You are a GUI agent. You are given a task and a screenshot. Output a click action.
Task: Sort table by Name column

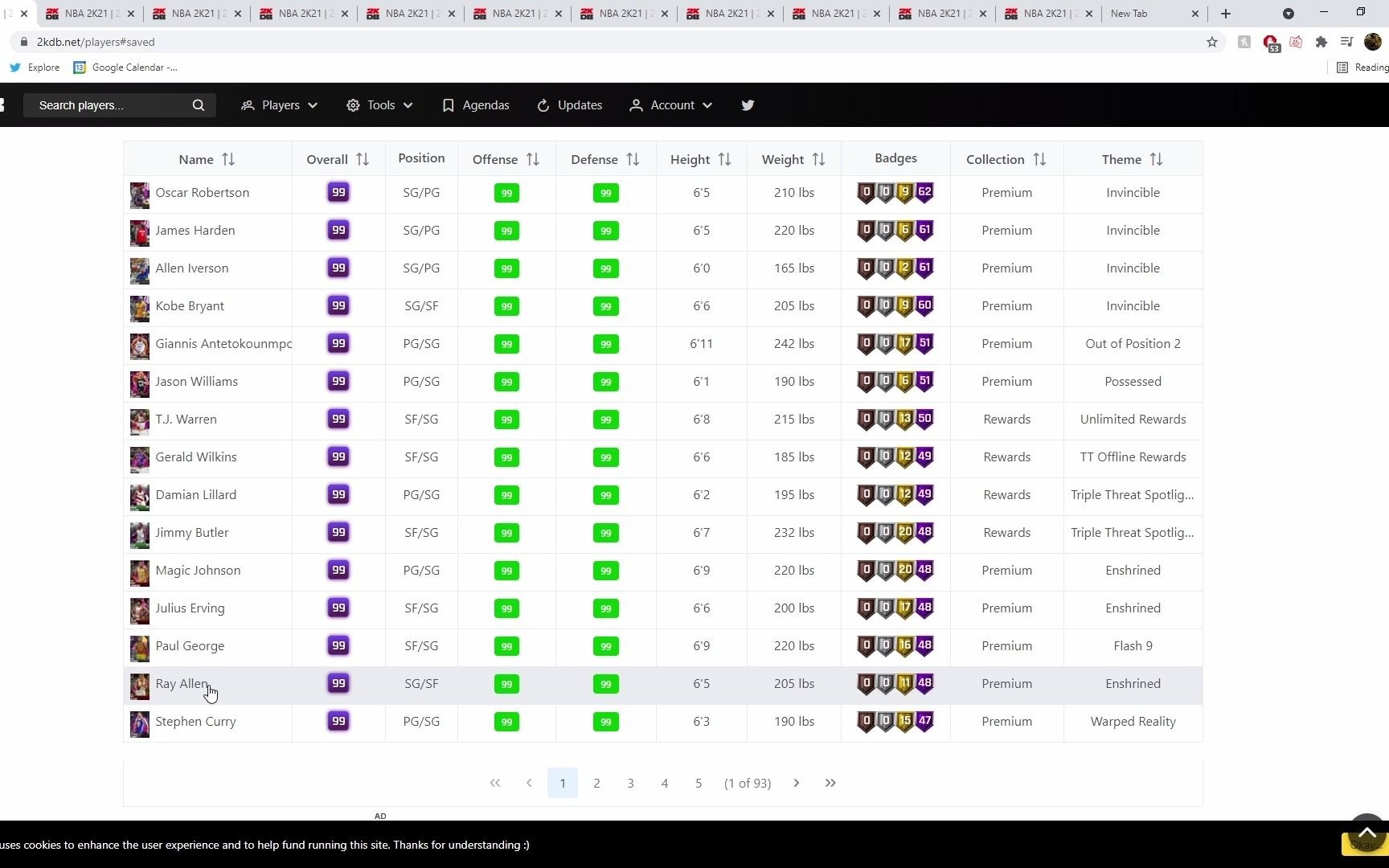pyautogui.click(x=228, y=159)
